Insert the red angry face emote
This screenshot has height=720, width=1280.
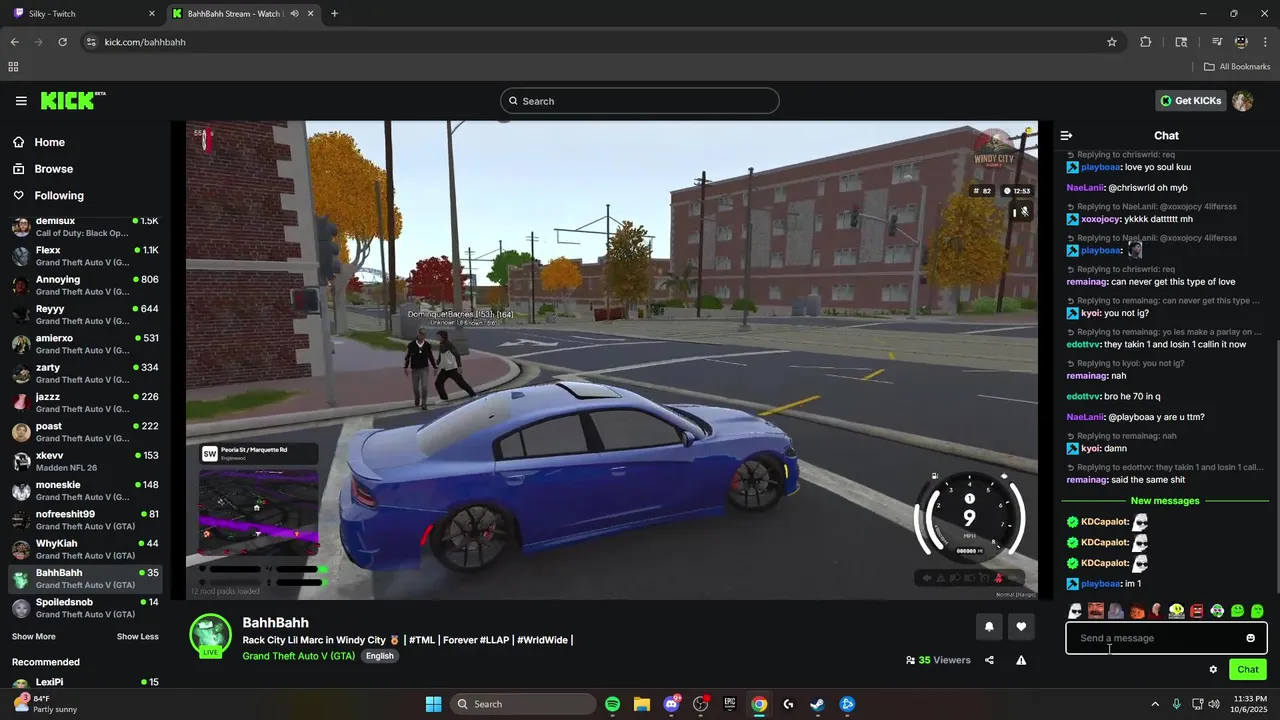pyautogui.click(x=1197, y=611)
